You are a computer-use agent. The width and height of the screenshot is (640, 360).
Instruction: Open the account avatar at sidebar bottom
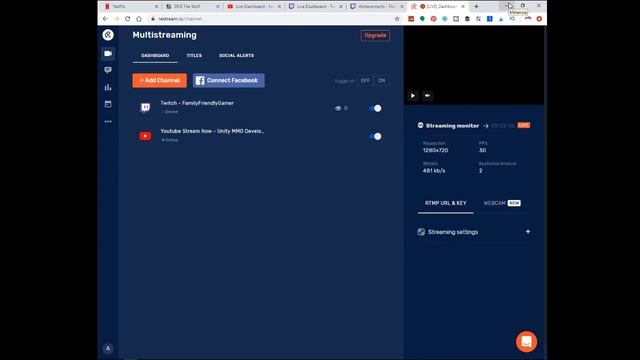(x=108, y=348)
